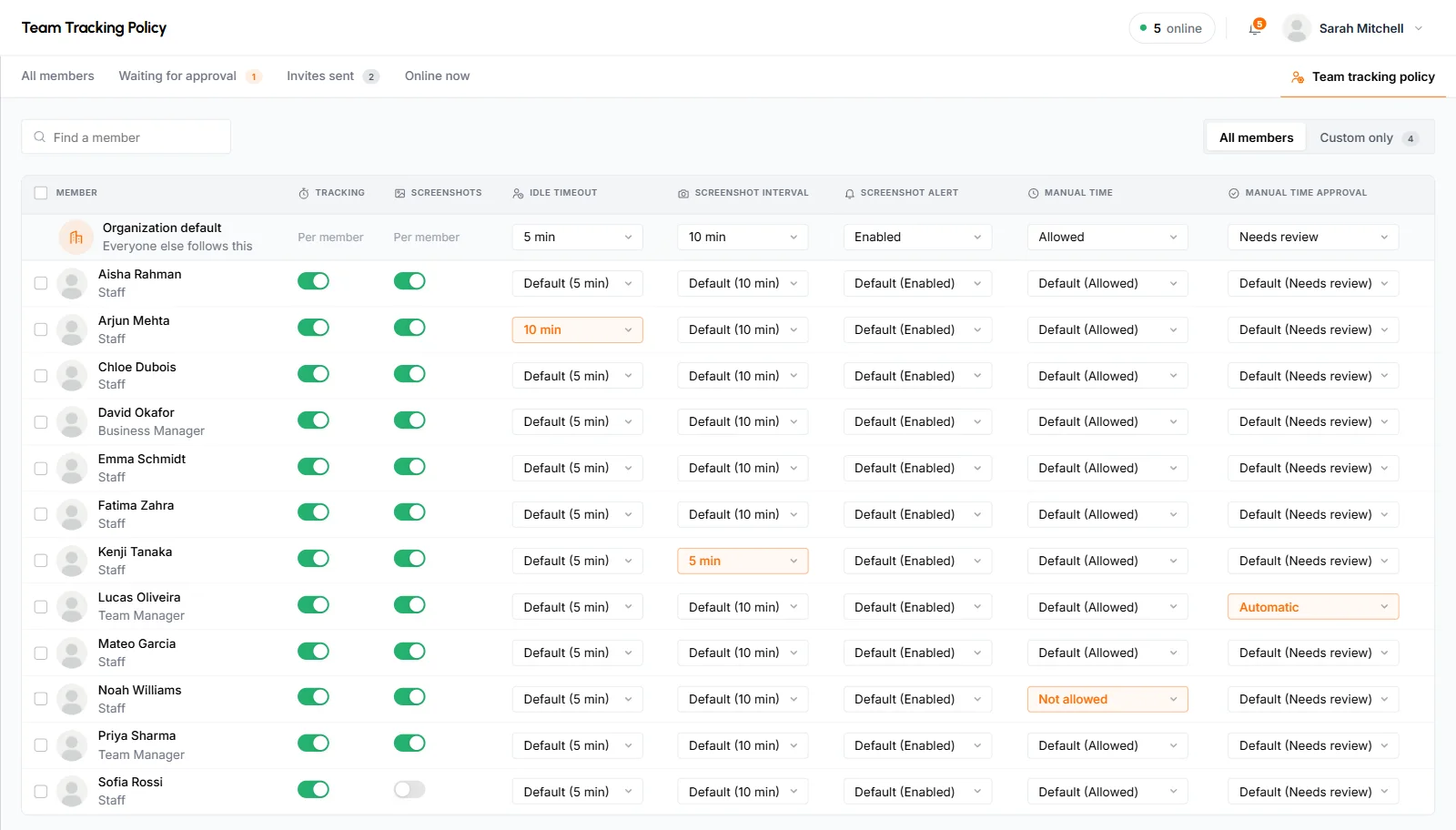This screenshot has width=1456, height=830.
Task: Open Organization default screenshot alert dropdown
Action: pos(917,238)
